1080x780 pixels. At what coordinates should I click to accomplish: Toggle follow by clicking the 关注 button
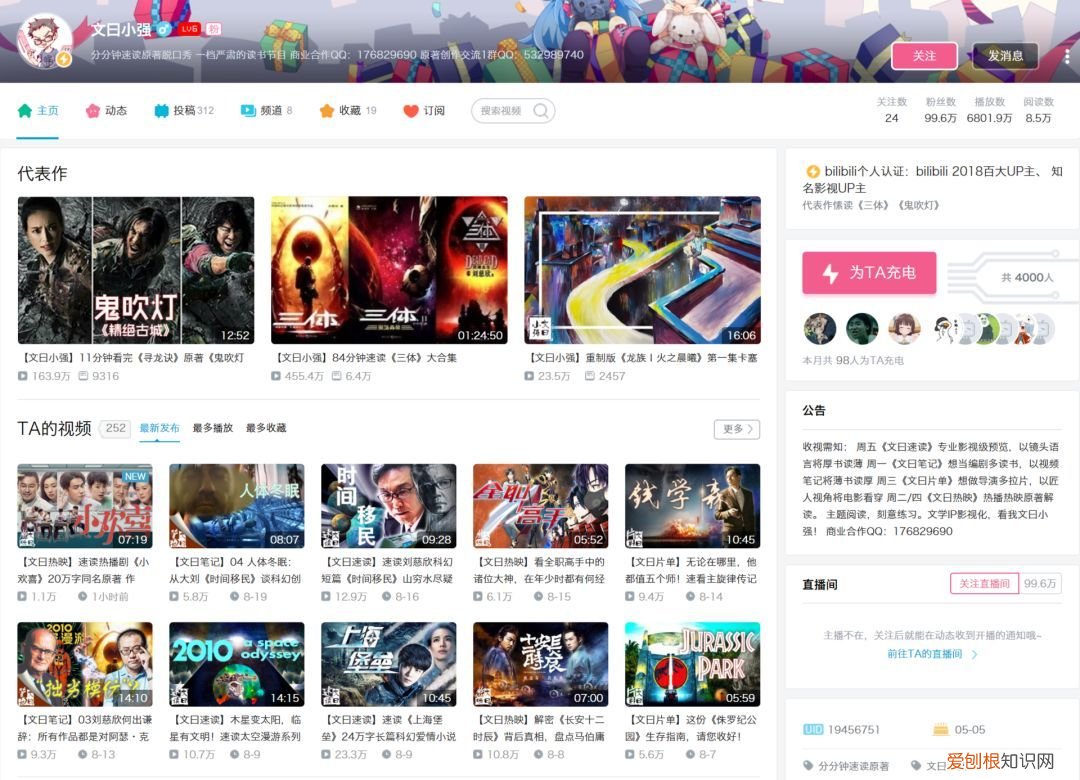(925, 57)
